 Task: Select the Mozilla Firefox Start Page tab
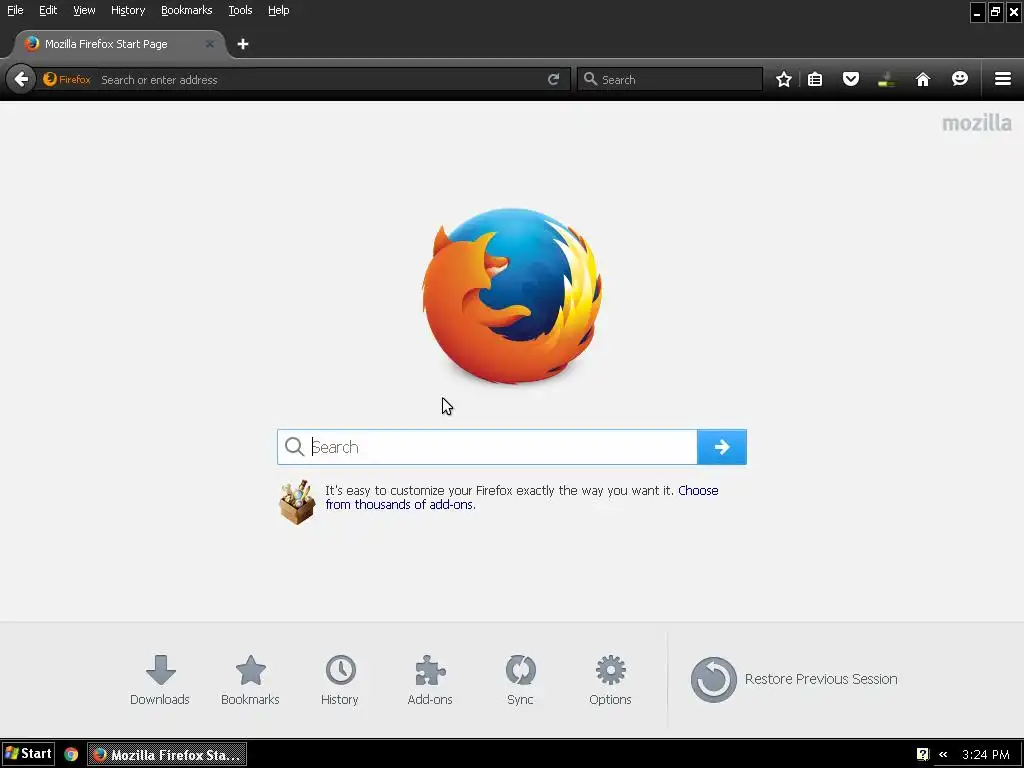click(x=120, y=44)
